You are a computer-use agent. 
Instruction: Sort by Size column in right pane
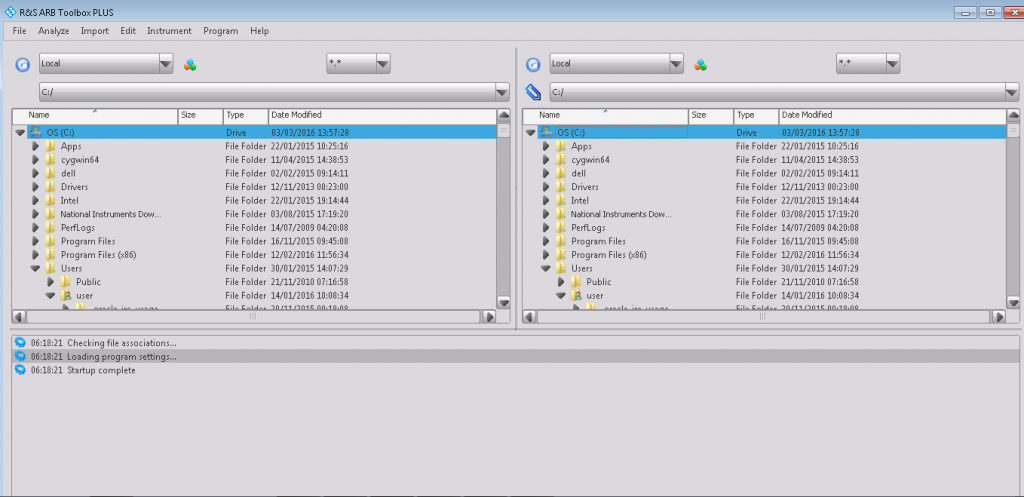point(711,116)
